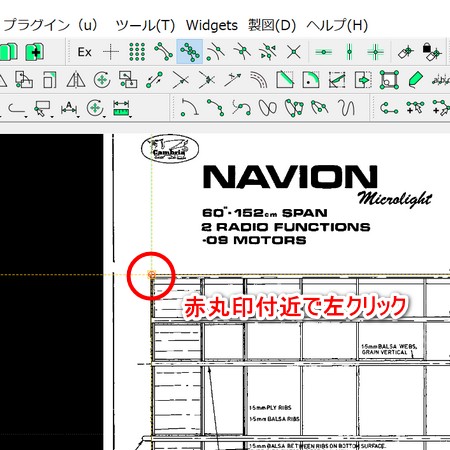The height and width of the screenshot is (450, 450).
Task: Select the Trim tool
Action: point(180,80)
